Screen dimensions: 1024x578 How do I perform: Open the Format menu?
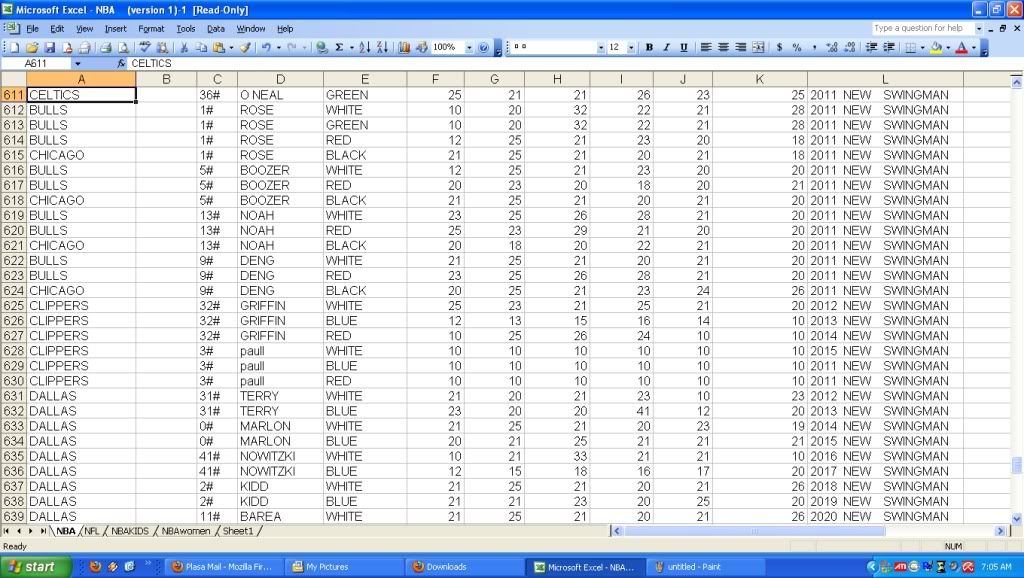151,29
